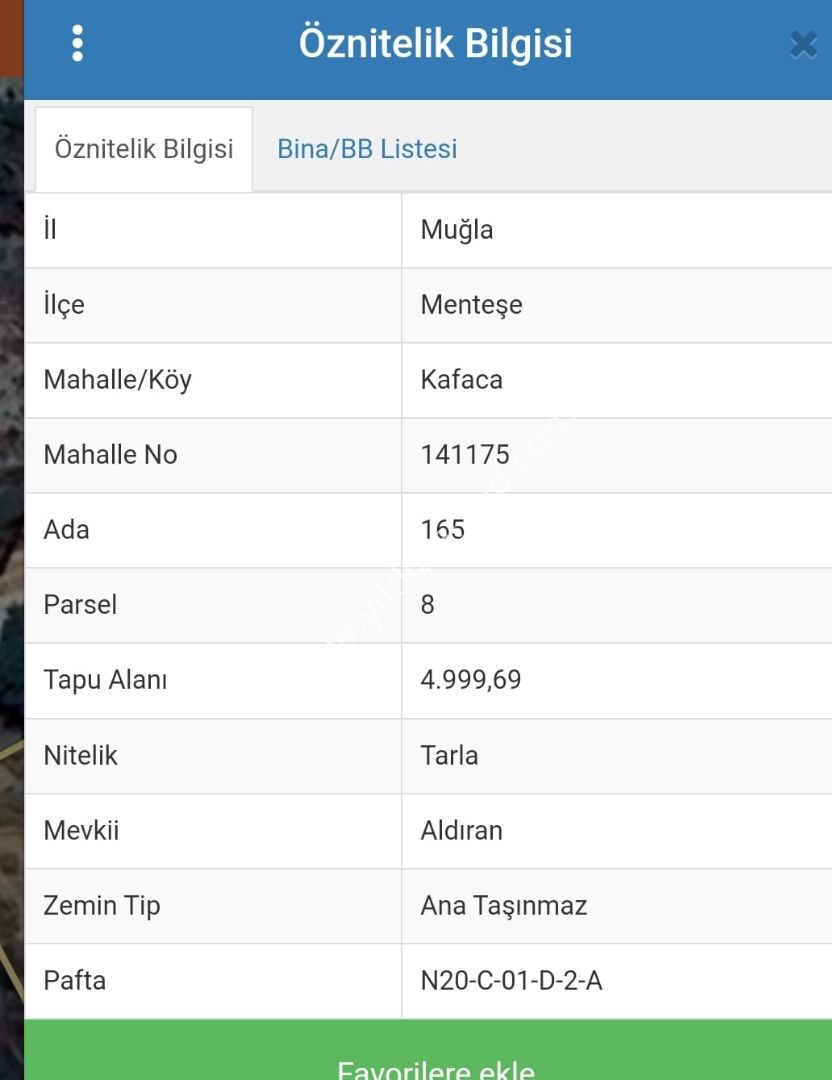832x1080 pixels.
Task: Select the Öznitelik Bilgisi tab
Action: click(144, 149)
